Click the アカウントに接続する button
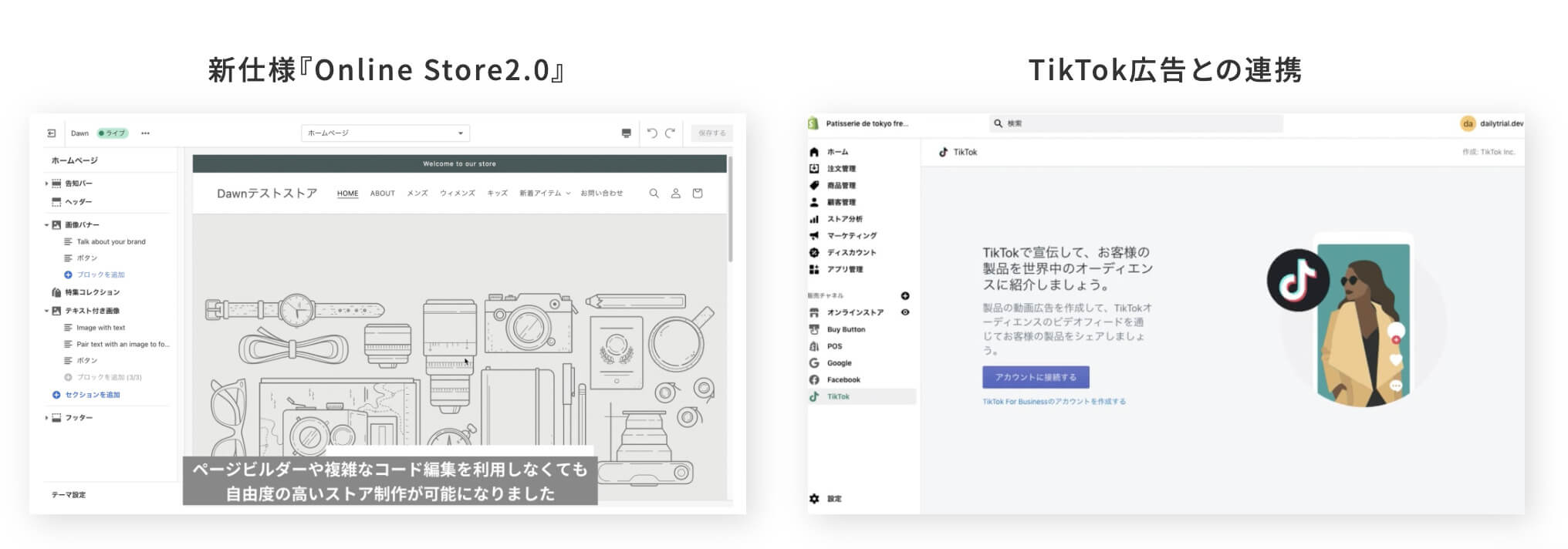This screenshot has height=549, width=1568. click(x=1035, y=377)
